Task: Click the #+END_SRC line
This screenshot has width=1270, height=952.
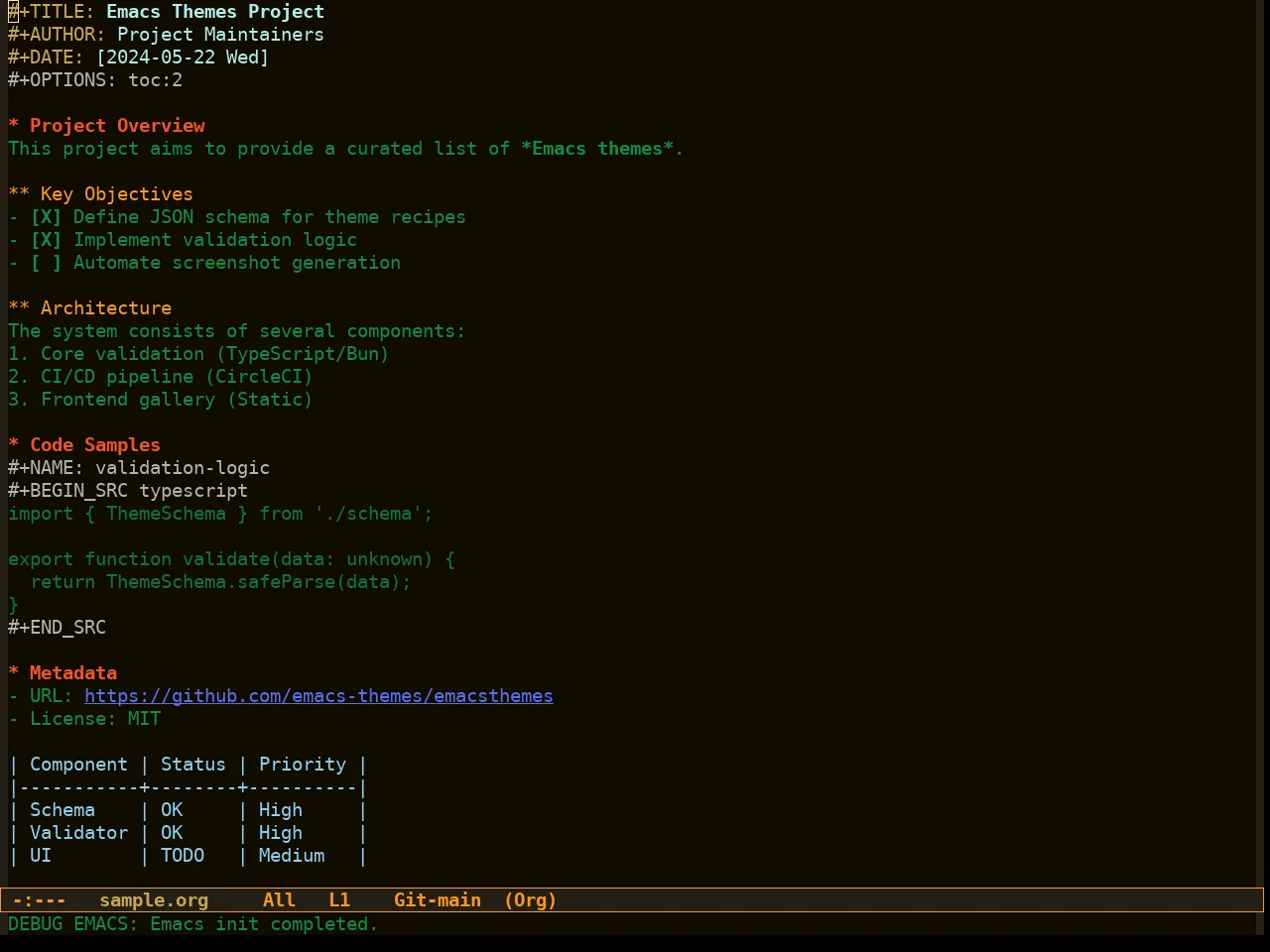Action: [x=57, y=628]
